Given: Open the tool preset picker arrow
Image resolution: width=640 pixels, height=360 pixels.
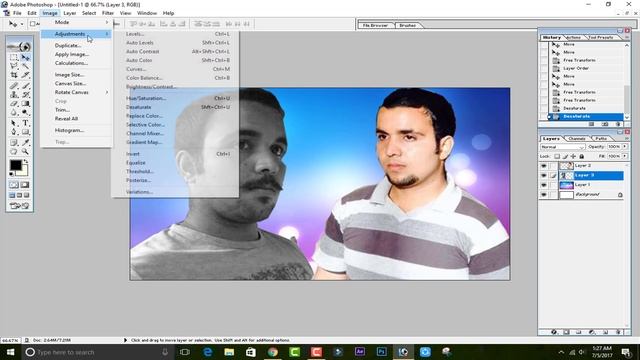Looking at the screenshot, I should 22,24.
